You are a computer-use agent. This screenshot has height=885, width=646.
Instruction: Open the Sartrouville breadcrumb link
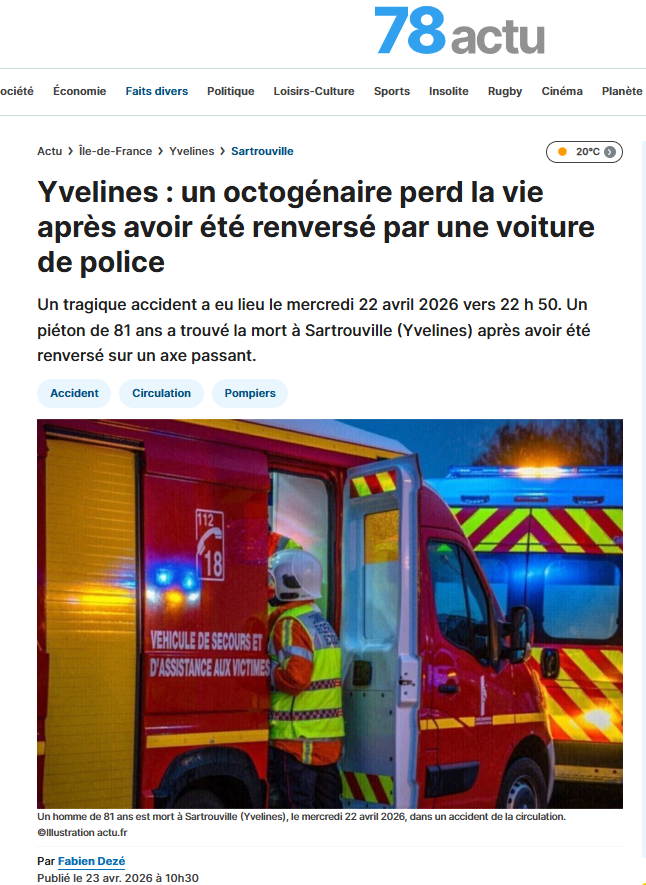262,151
